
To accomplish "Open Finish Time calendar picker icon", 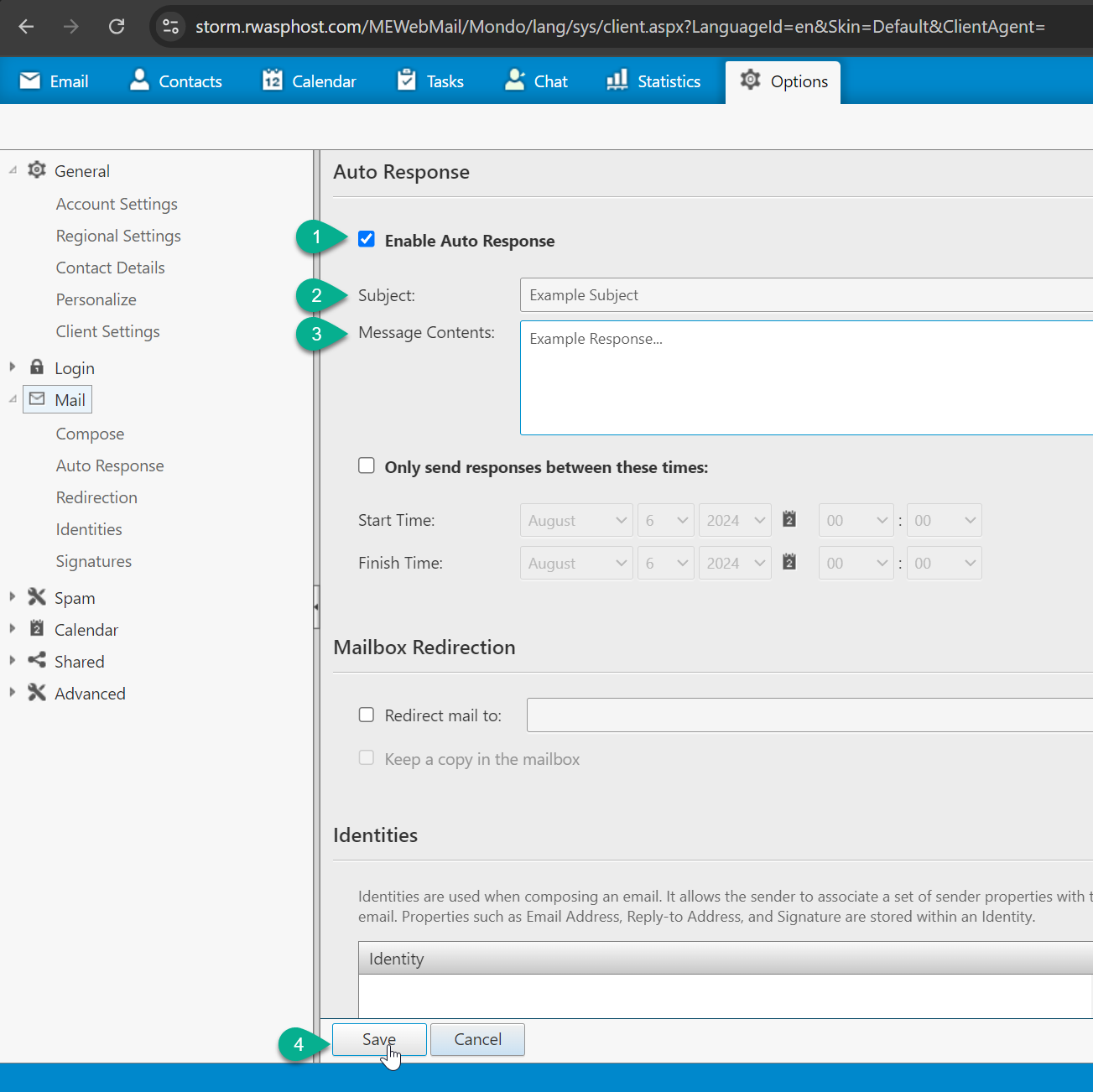I will coord(789,562).
